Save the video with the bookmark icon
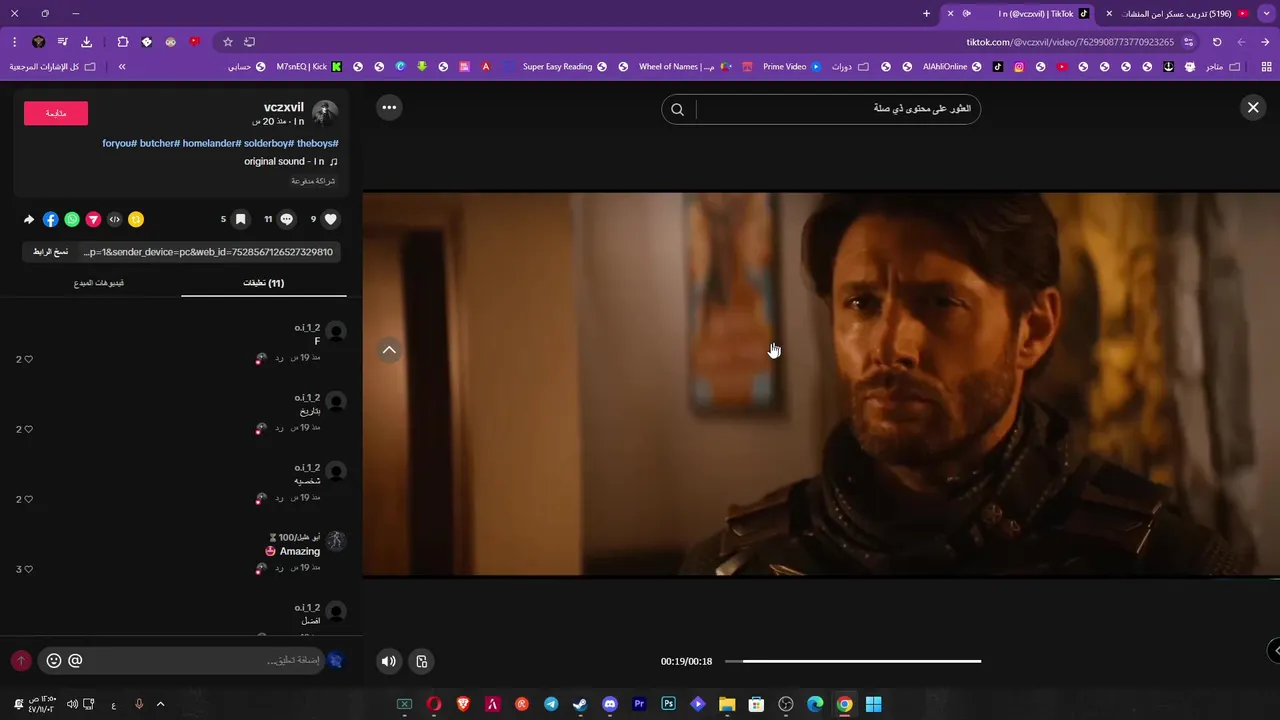The height and width of the screenshot is (720, 1280). [240, 219]
